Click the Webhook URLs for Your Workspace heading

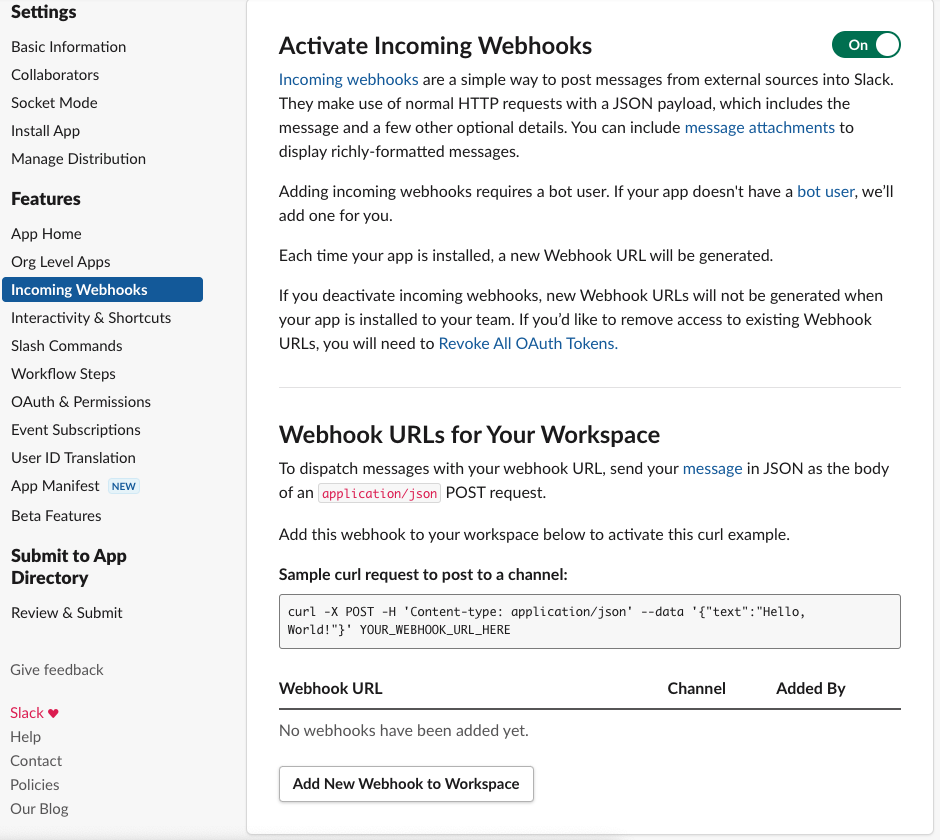tap(469, 435)
